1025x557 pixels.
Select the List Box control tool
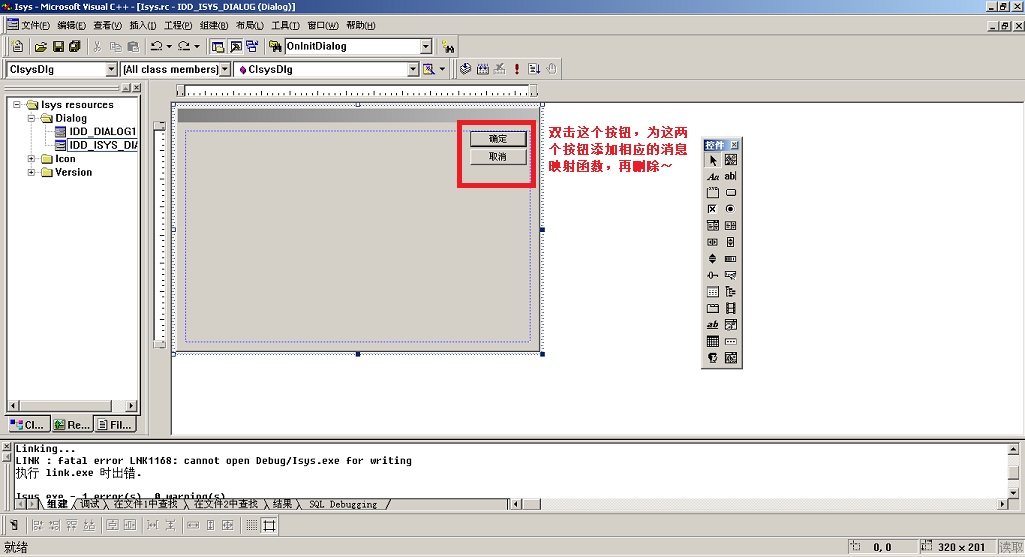click(x=731, y=226)
